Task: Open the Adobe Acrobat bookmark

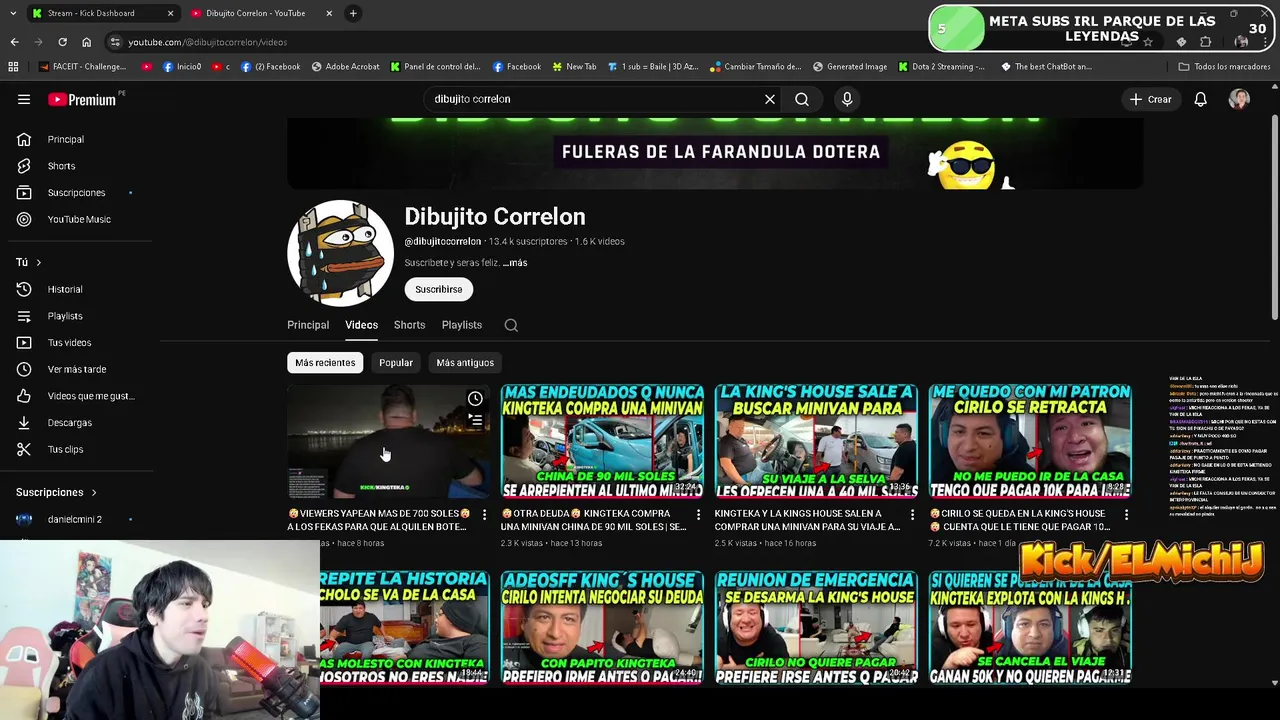Action: [346, 67]
